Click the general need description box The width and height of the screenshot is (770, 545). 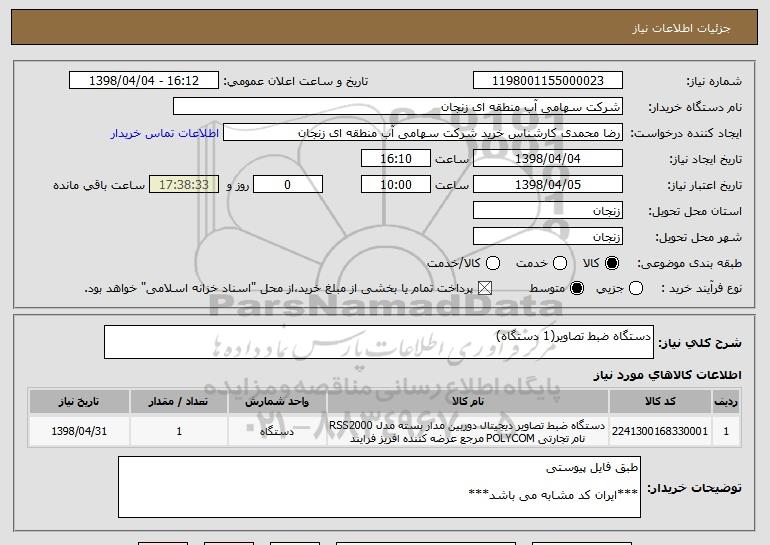pyautogui.click(x=379, y=342)
